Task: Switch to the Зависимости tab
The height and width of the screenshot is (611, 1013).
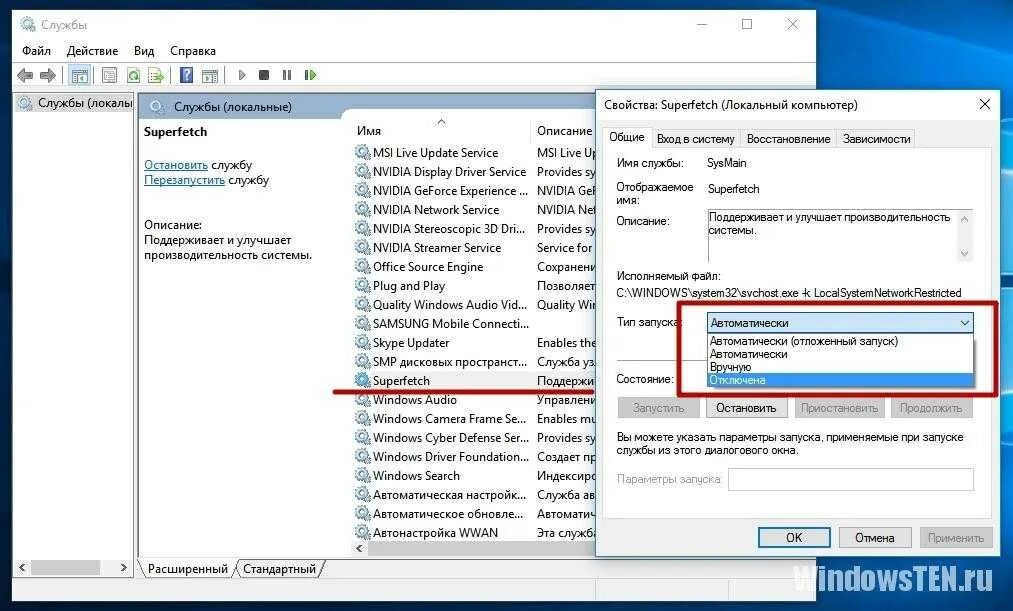Action: pos(876,139)
